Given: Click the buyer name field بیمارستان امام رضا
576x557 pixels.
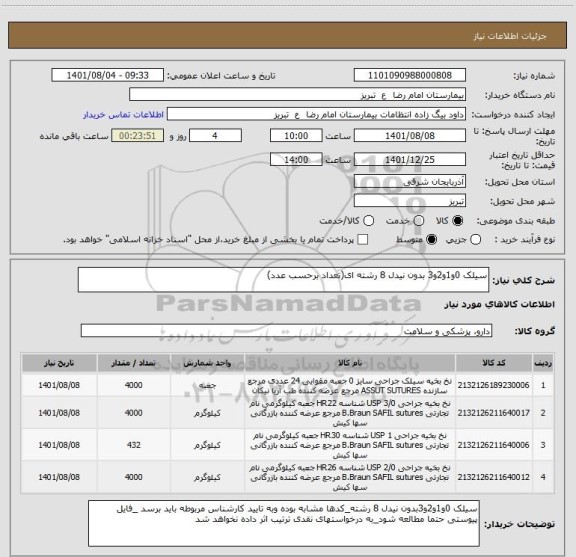Looking at the screenshot, I should coord(298,95).
